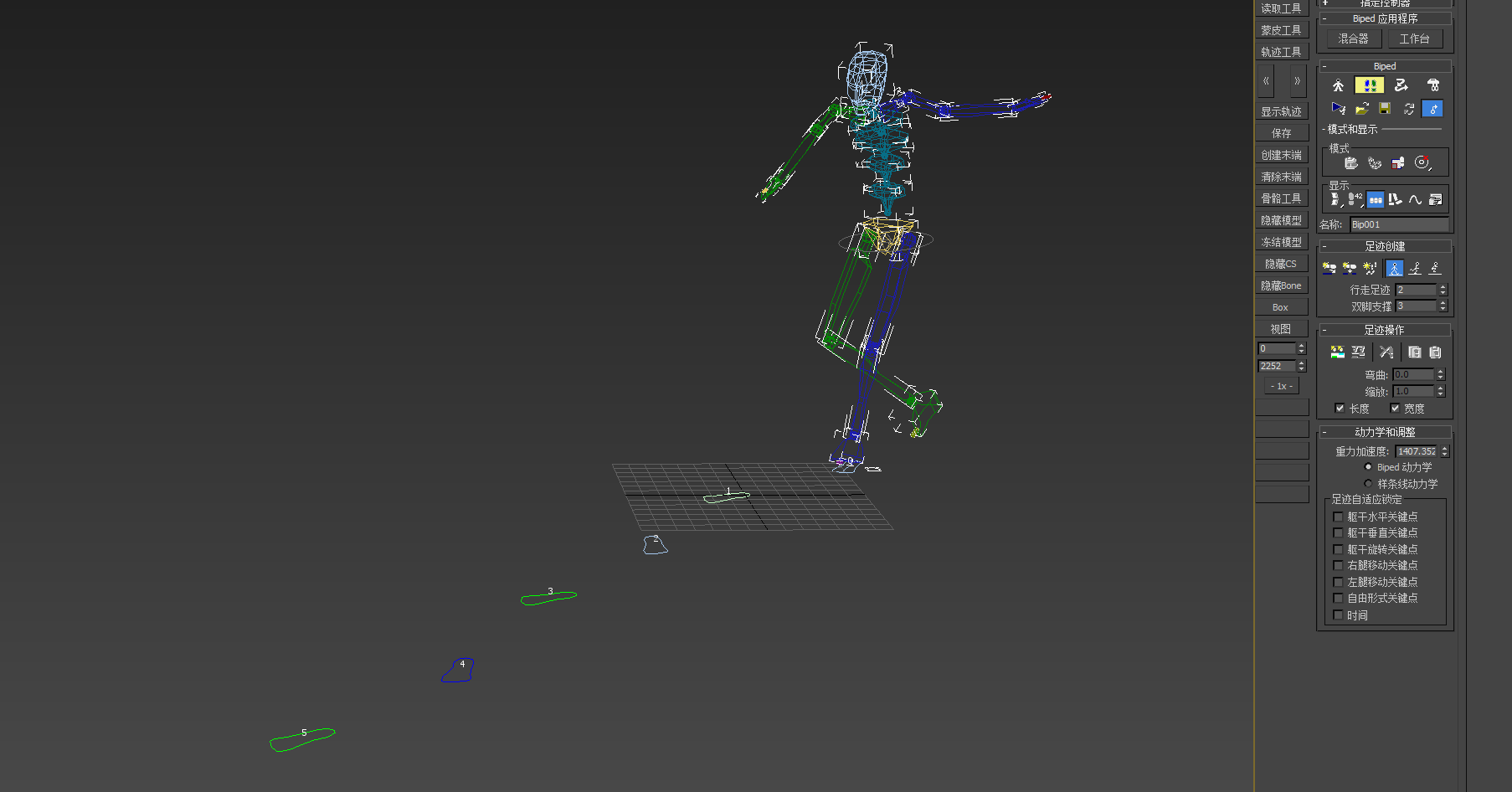Image resolution: width=1512 pixels, height=792 pixels.
Task: Click Deactivate Footsteps icon
Action: click(x=1358, y=352)
